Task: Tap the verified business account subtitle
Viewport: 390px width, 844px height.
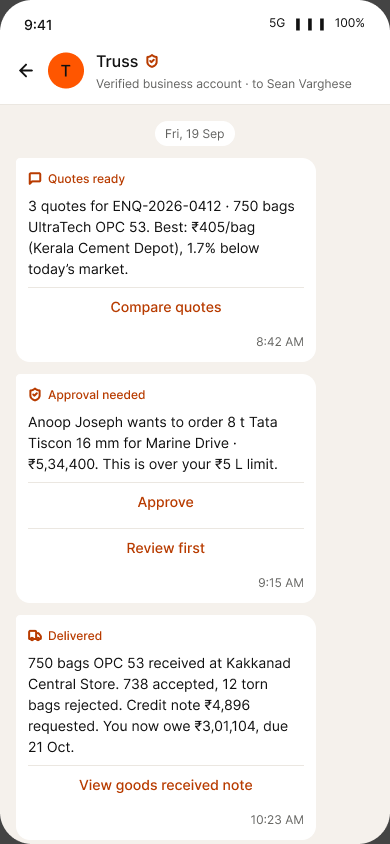Action: coord(224,84)
